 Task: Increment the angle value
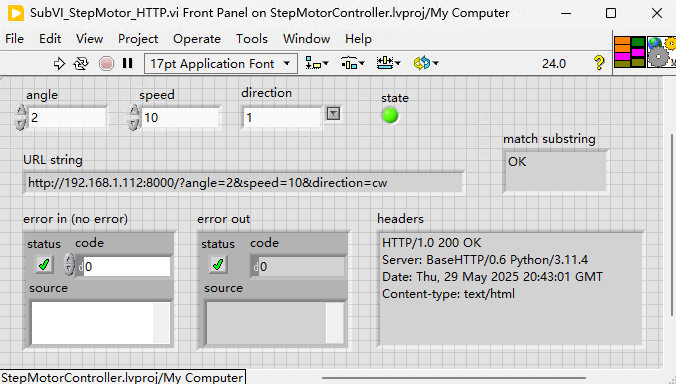[20, 111]
